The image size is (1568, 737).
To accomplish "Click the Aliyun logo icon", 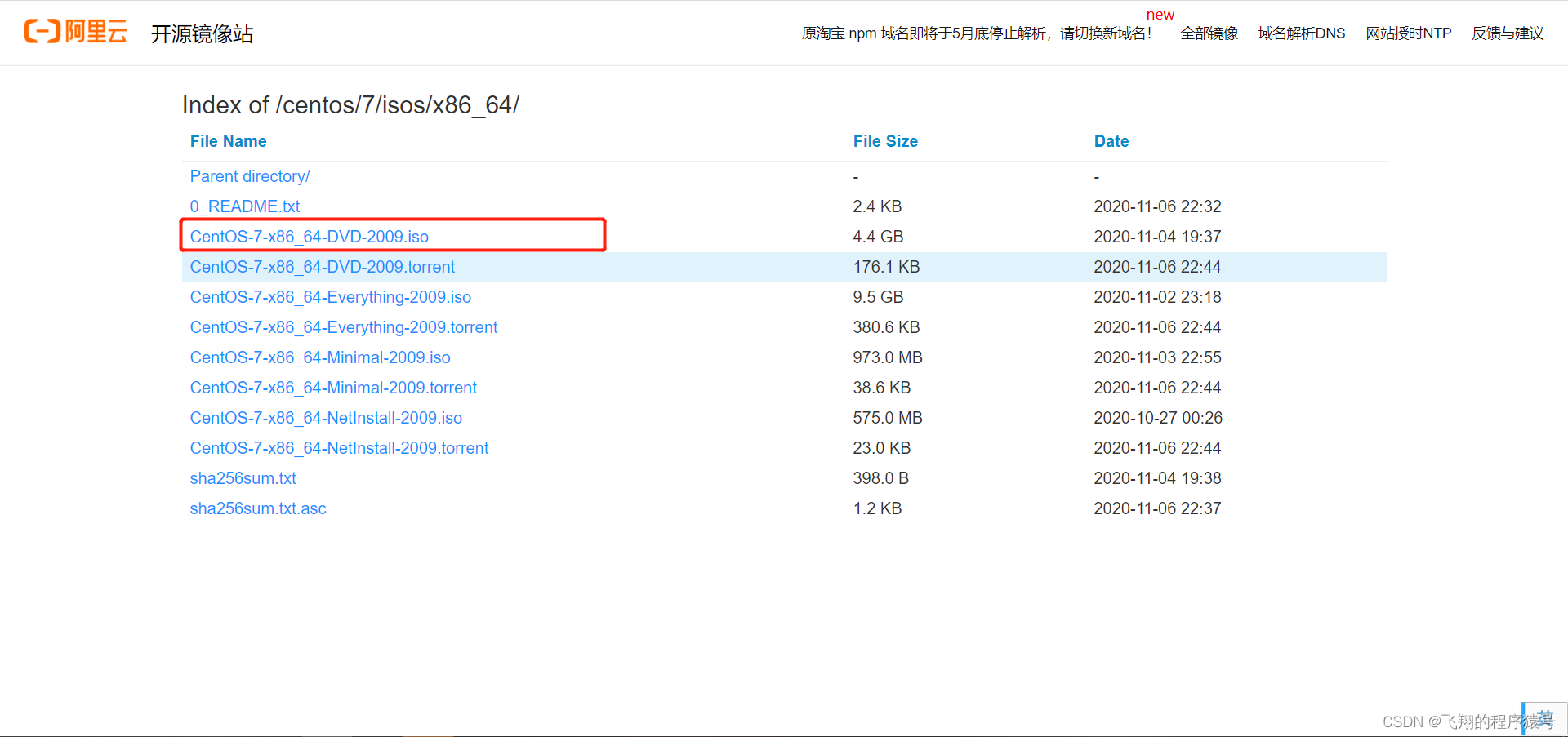I will coord(76,32).
